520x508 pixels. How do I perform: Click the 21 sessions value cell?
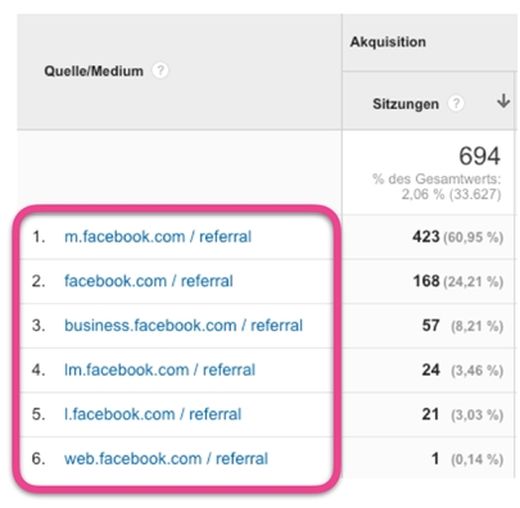tap(462, 414)
